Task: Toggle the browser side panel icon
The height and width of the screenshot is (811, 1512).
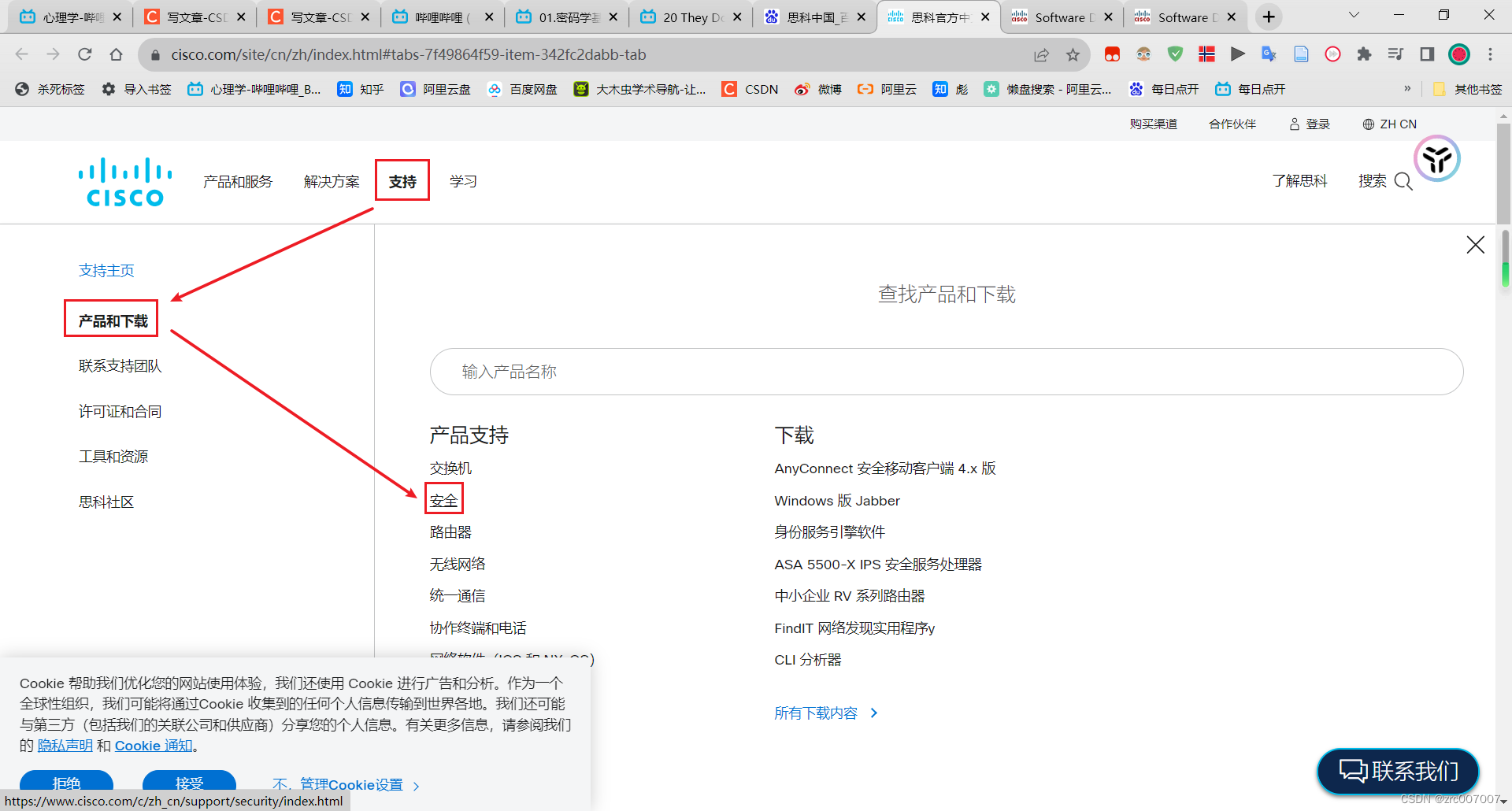Action: click(x=1427, y=54)
